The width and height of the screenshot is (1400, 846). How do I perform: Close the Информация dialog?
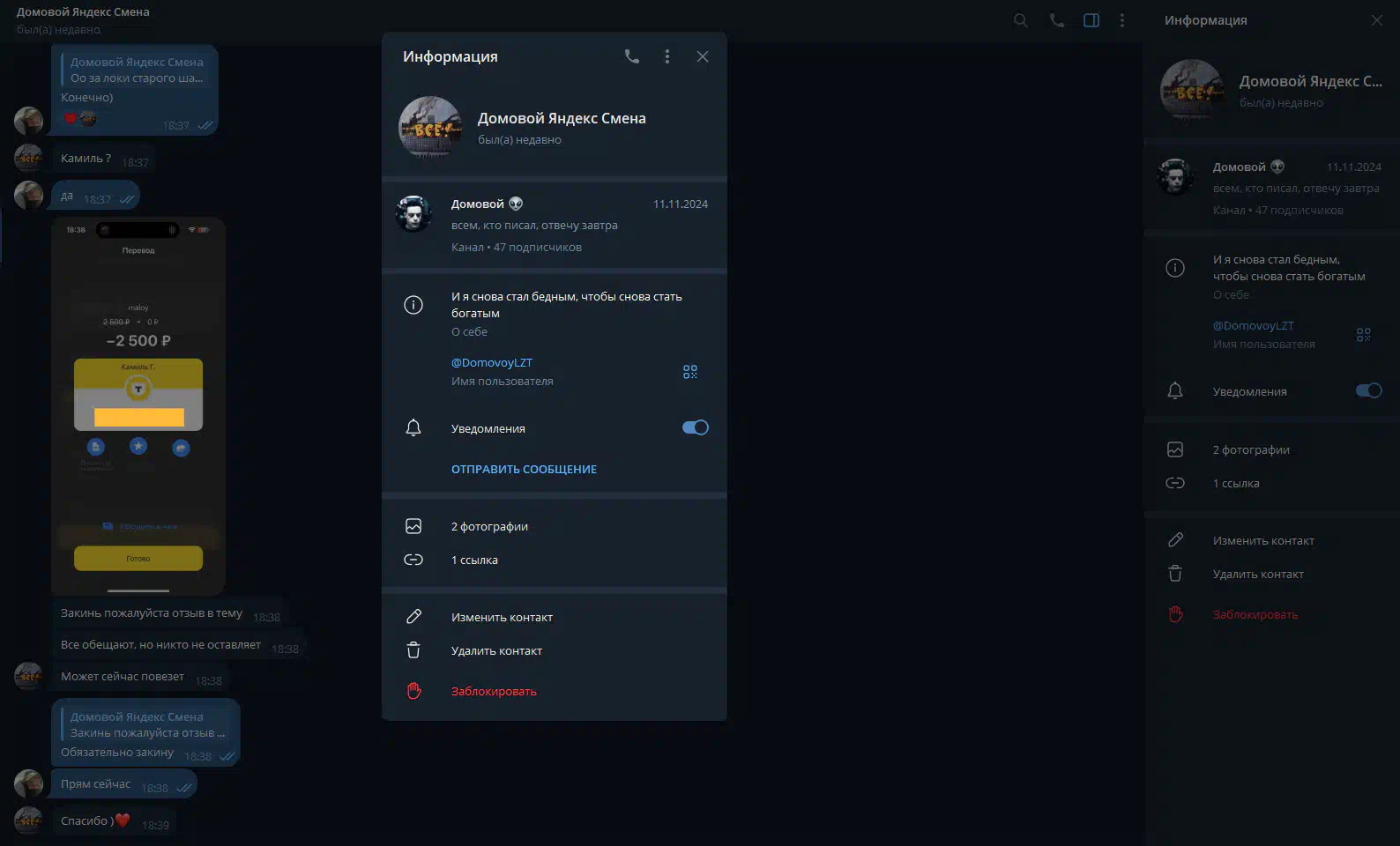pyautogui.click(x=703, y=56)
